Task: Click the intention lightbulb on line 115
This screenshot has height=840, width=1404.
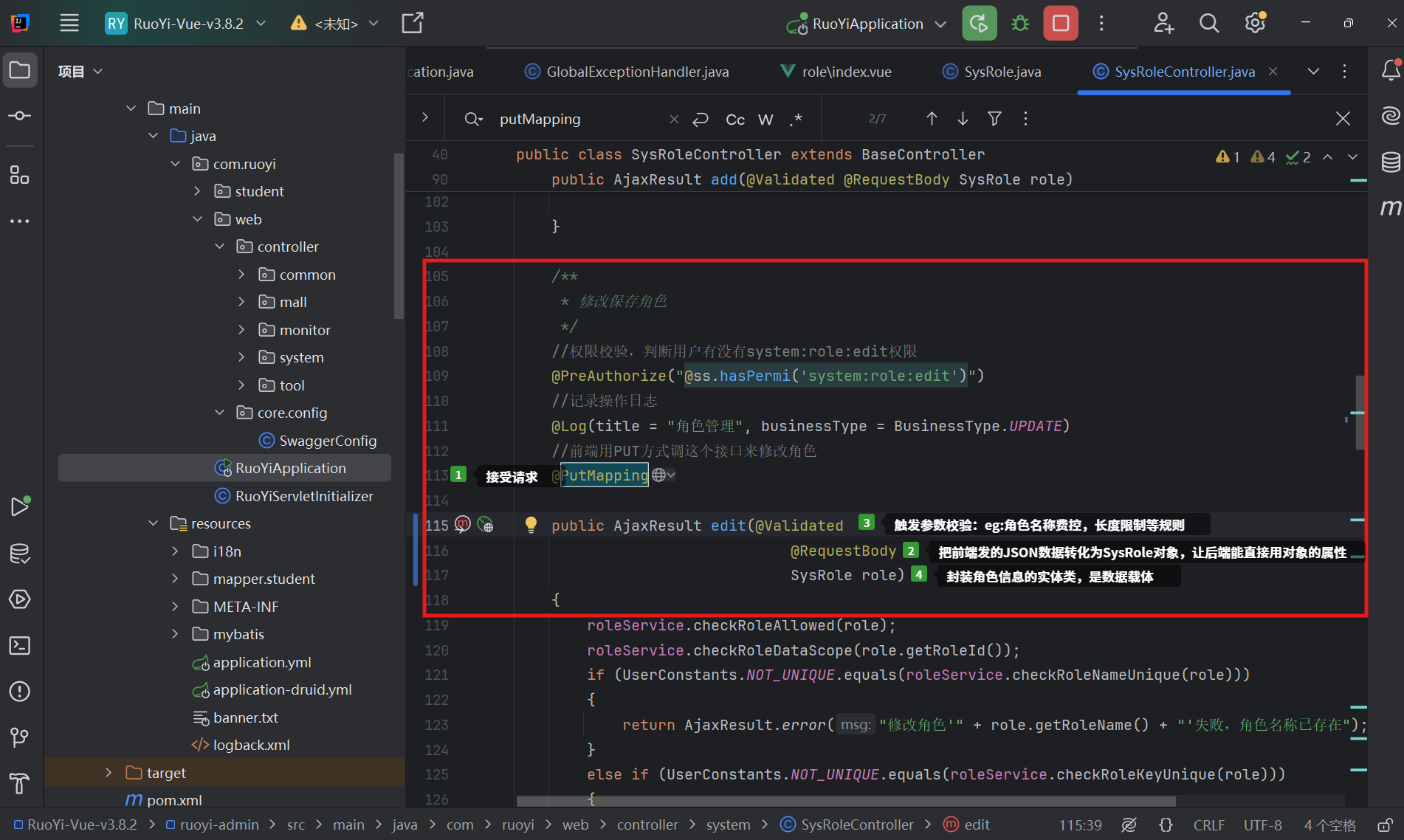Action: [530, 525]
